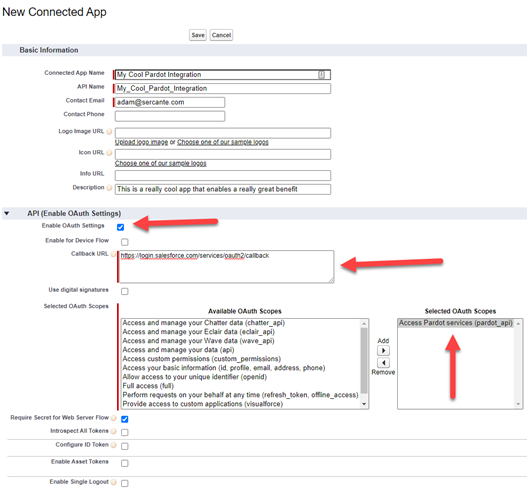Click the Description text field
The width and height of the screenshot is (527, 489).
[223, 189]
